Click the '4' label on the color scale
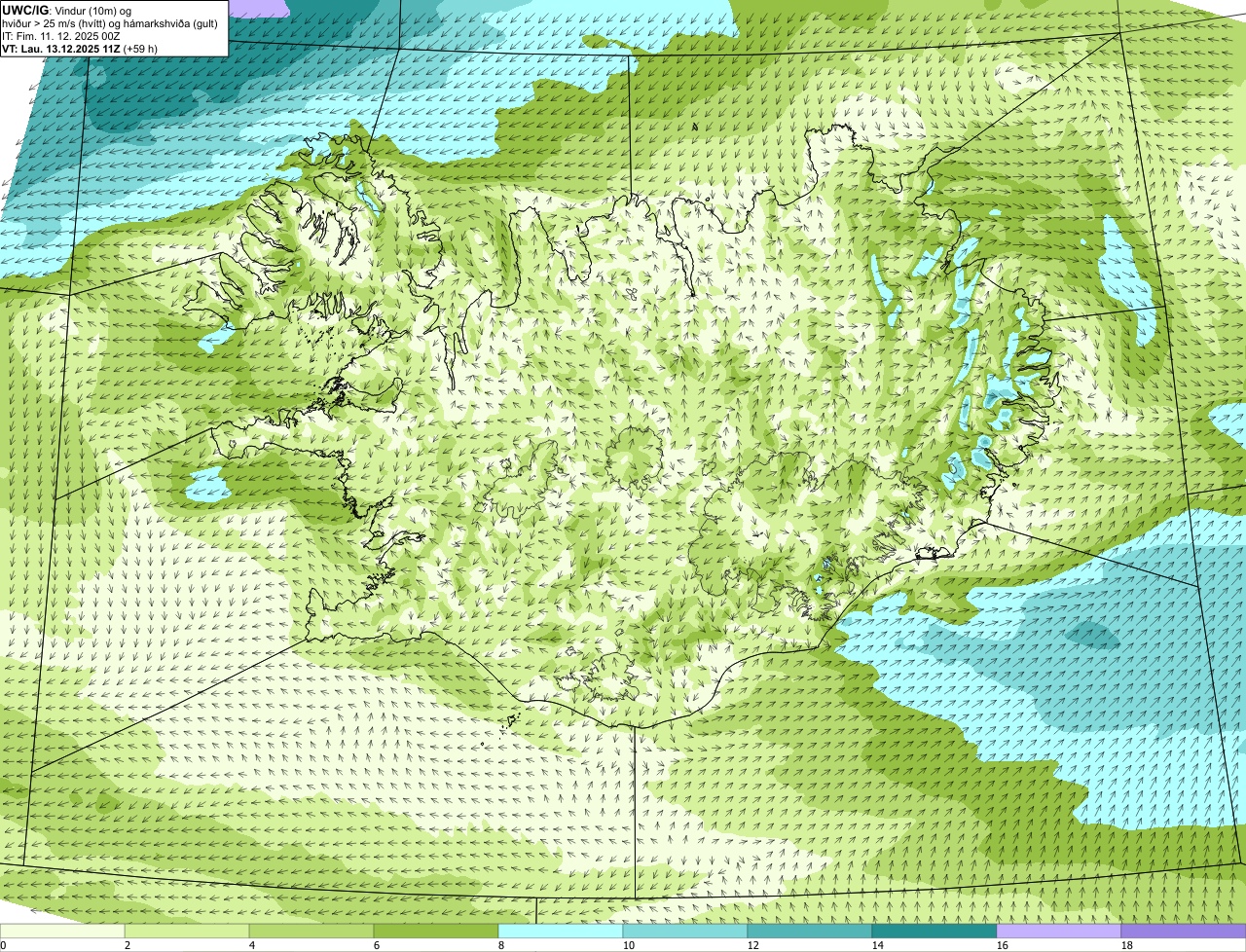Screen dimensions: 1246x952 click(252, 945)
